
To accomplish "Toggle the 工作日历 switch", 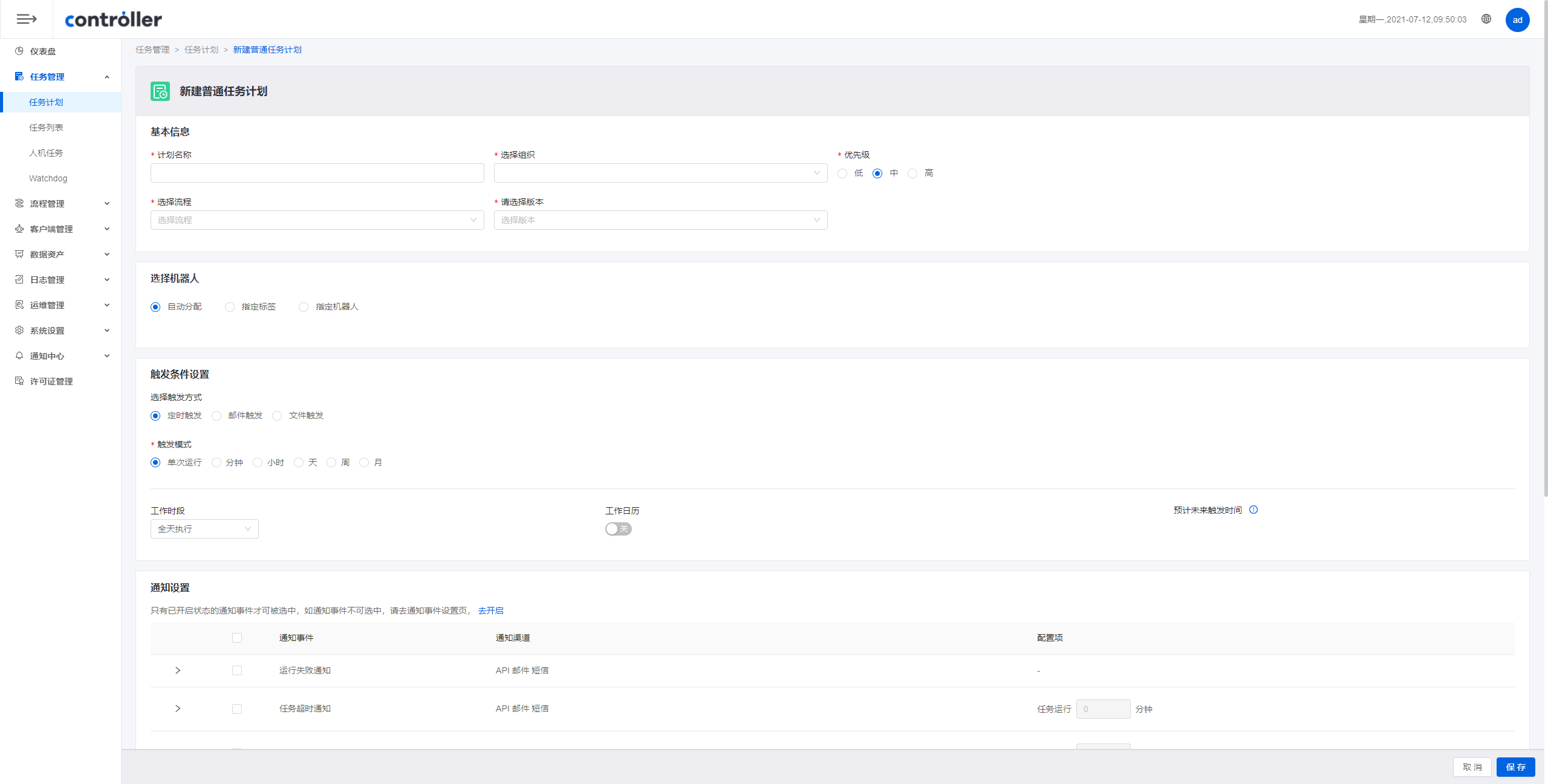I will pos(618,529).
